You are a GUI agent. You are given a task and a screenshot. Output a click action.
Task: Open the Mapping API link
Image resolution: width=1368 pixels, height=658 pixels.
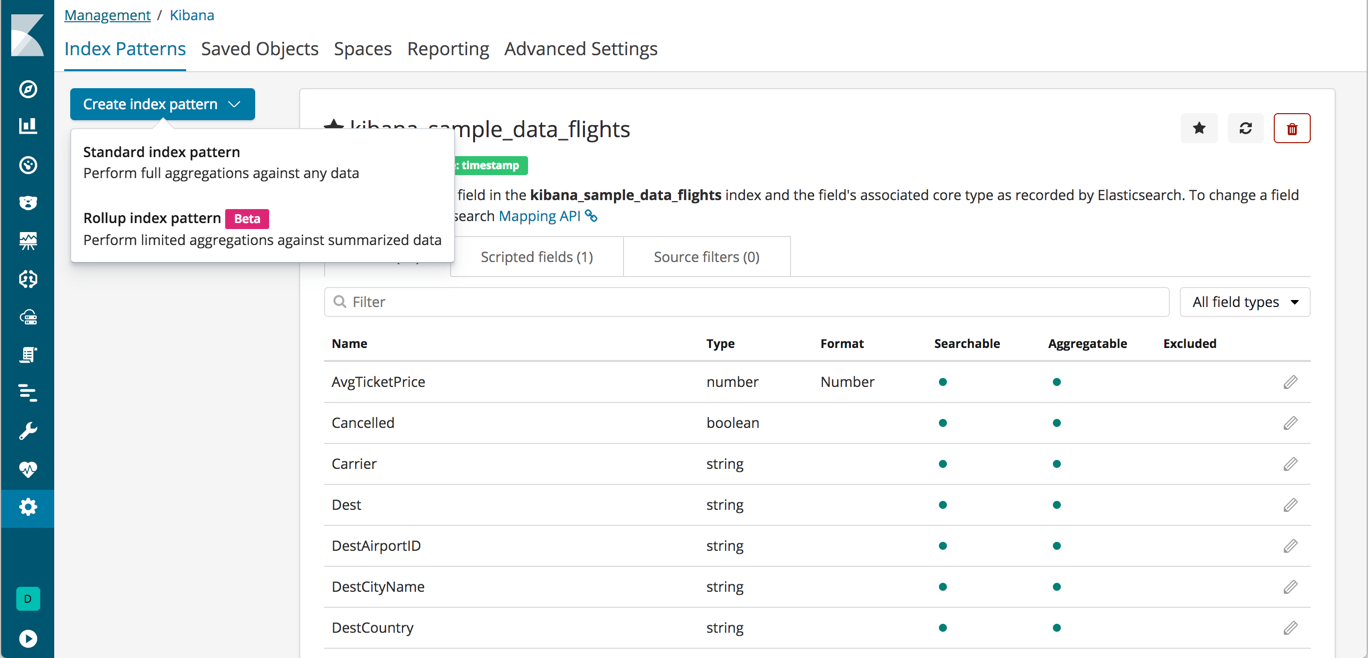pos(539,215)
